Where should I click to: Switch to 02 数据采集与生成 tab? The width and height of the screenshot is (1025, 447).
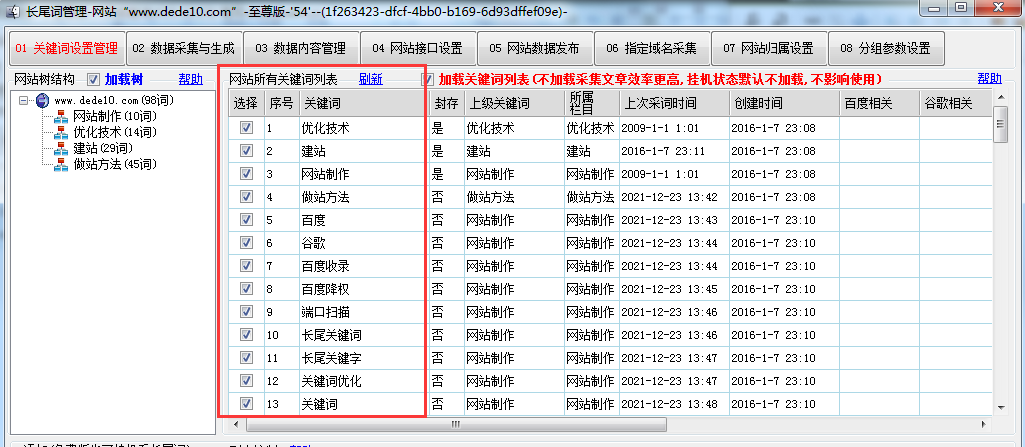tap(184, 48)
